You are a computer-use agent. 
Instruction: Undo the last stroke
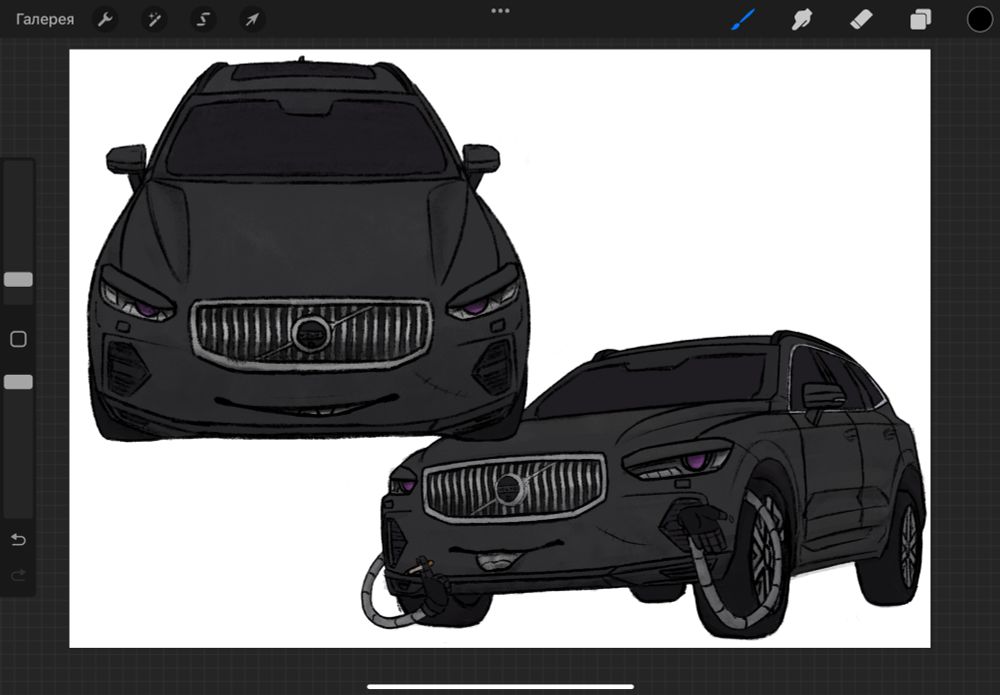(x=18, y=540)
